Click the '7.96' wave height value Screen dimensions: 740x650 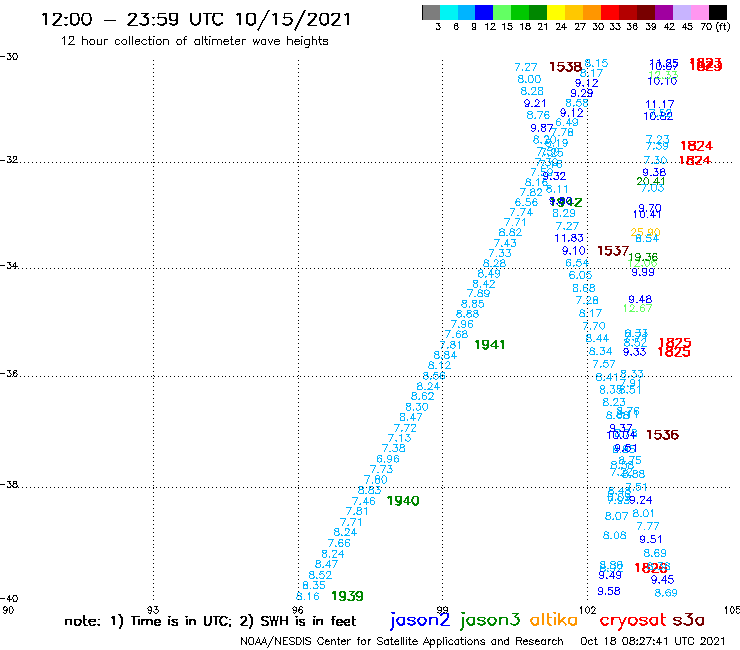[462, 324]
